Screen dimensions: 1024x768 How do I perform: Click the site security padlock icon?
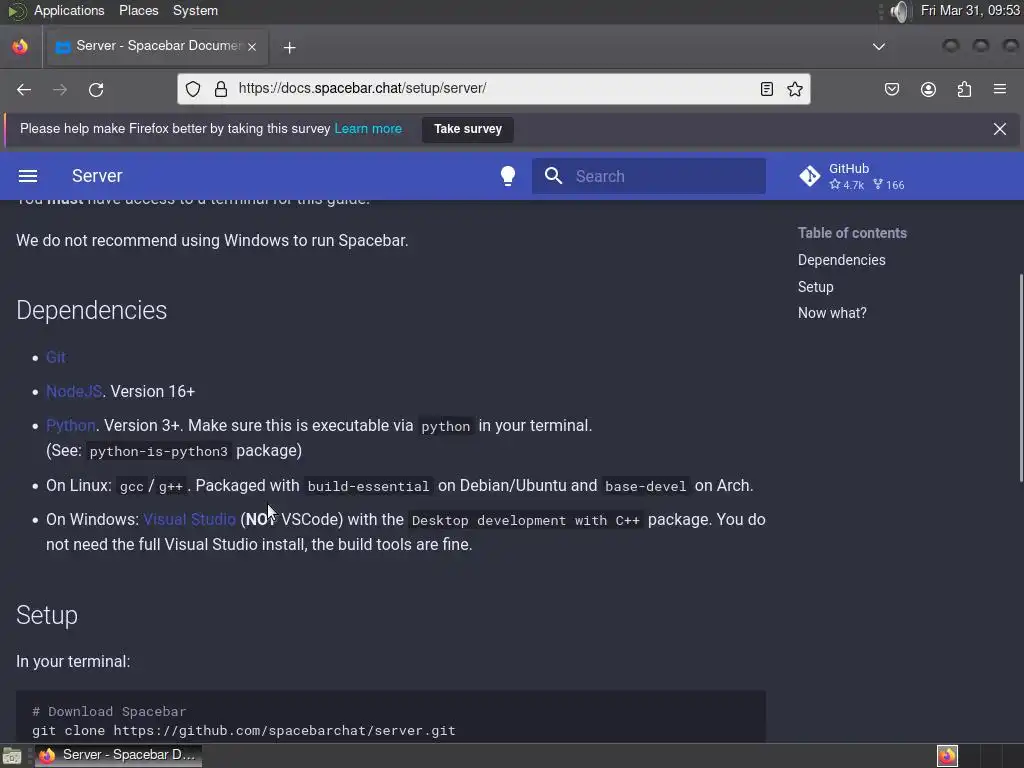click(x=221, y=89)
